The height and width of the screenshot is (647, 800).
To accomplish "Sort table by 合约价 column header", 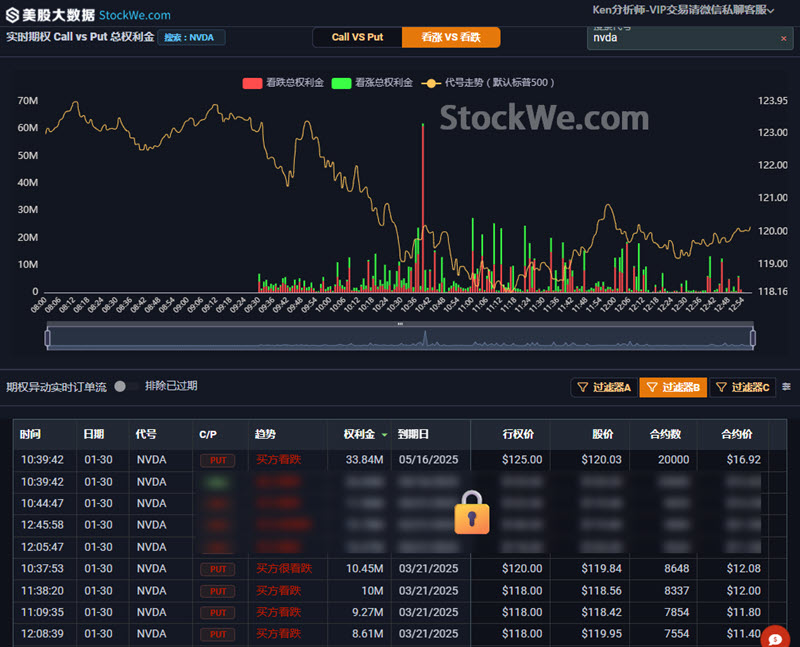I will (736, 434).
